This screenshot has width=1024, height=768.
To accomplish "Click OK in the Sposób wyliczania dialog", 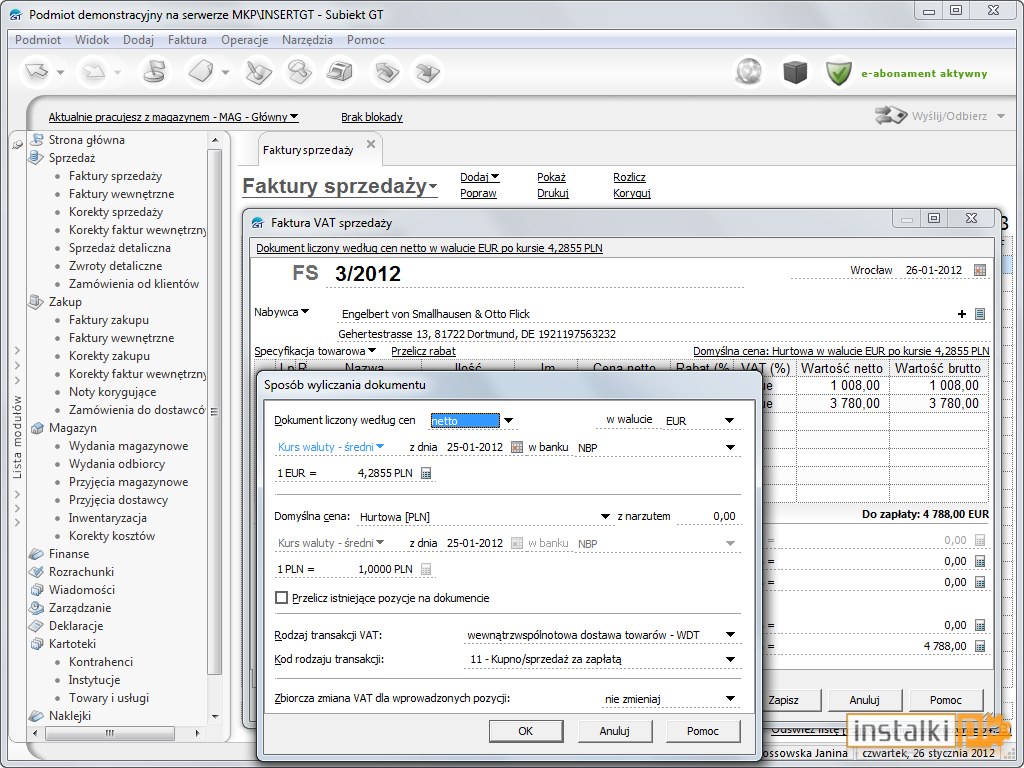I will 525,731.
